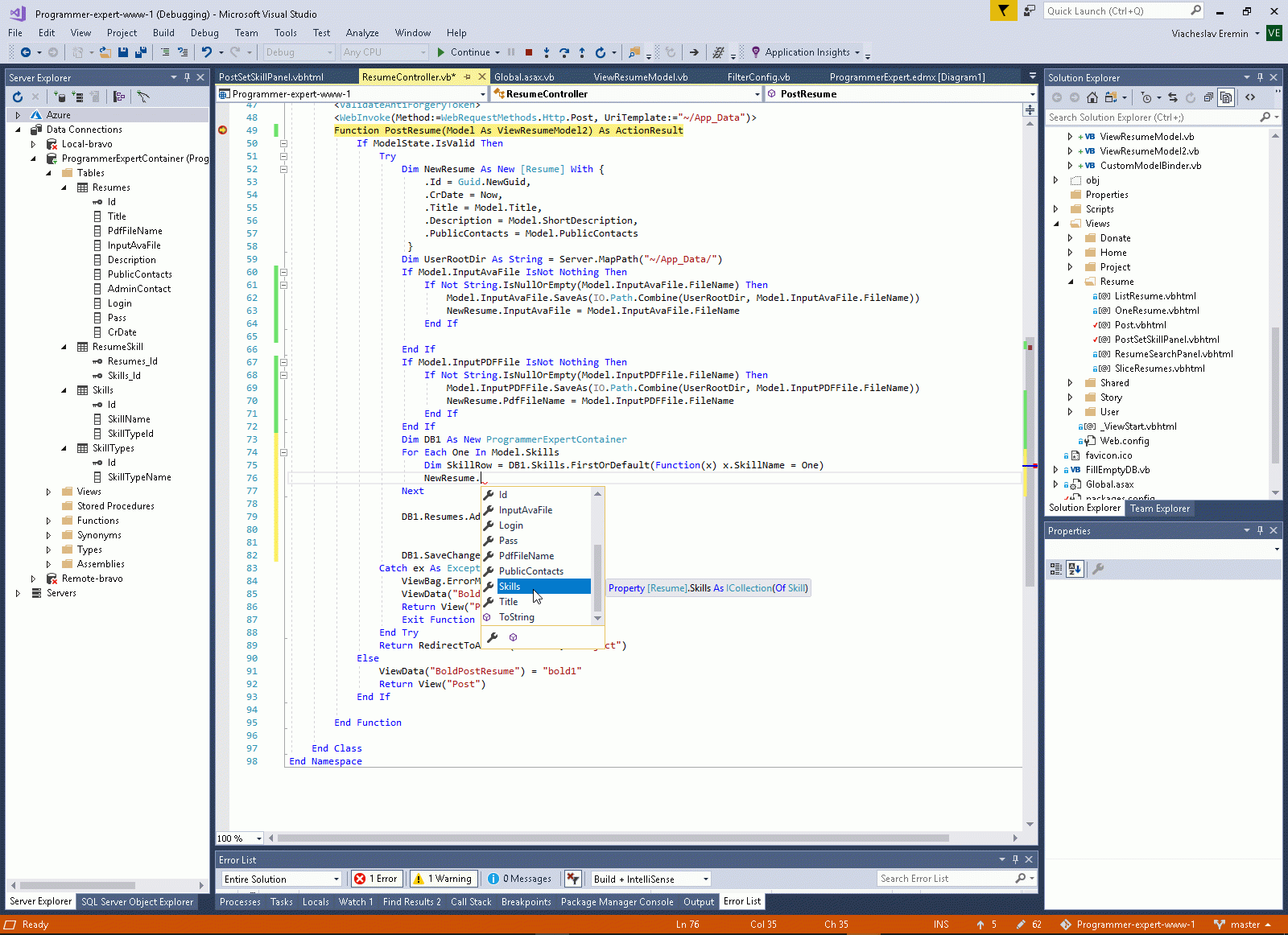Screen dimensions: 1288x935
Task: Open Solution Explorer Home view
Action: coord(1092,97)
